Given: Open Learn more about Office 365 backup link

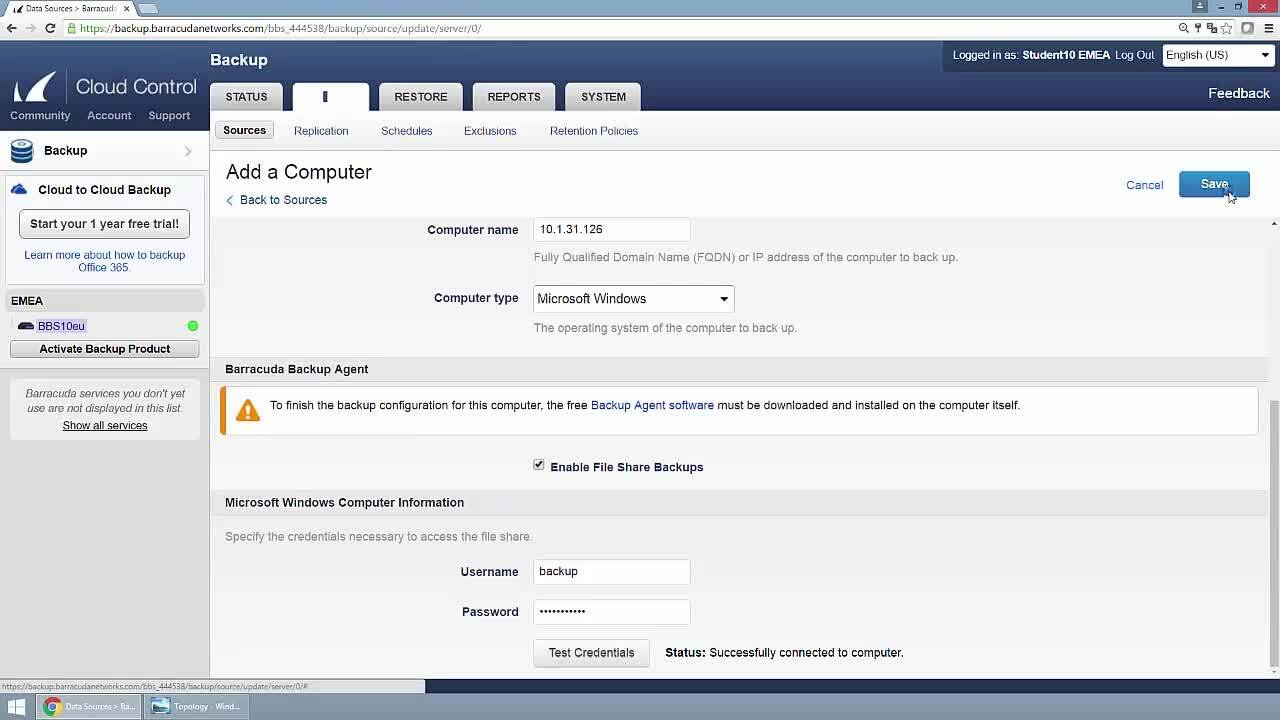Looking at the screenshot, I should point(104,261).
